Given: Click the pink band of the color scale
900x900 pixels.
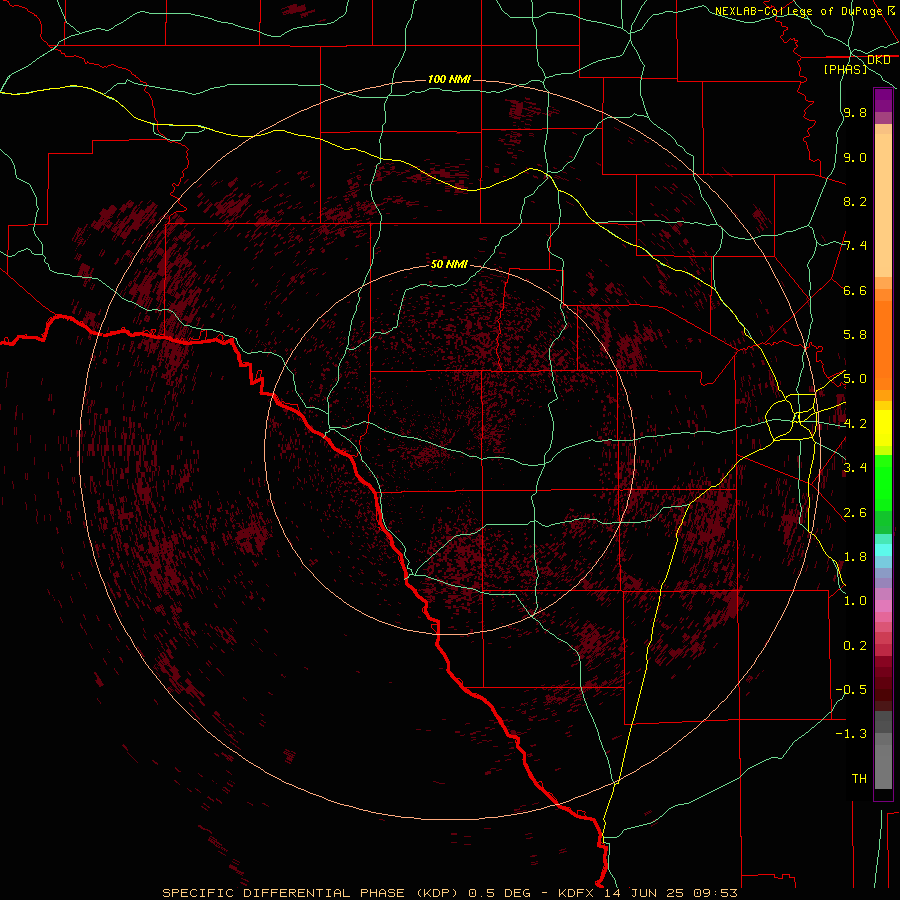Looking at the screenshot, I should (x=883, y=606).
